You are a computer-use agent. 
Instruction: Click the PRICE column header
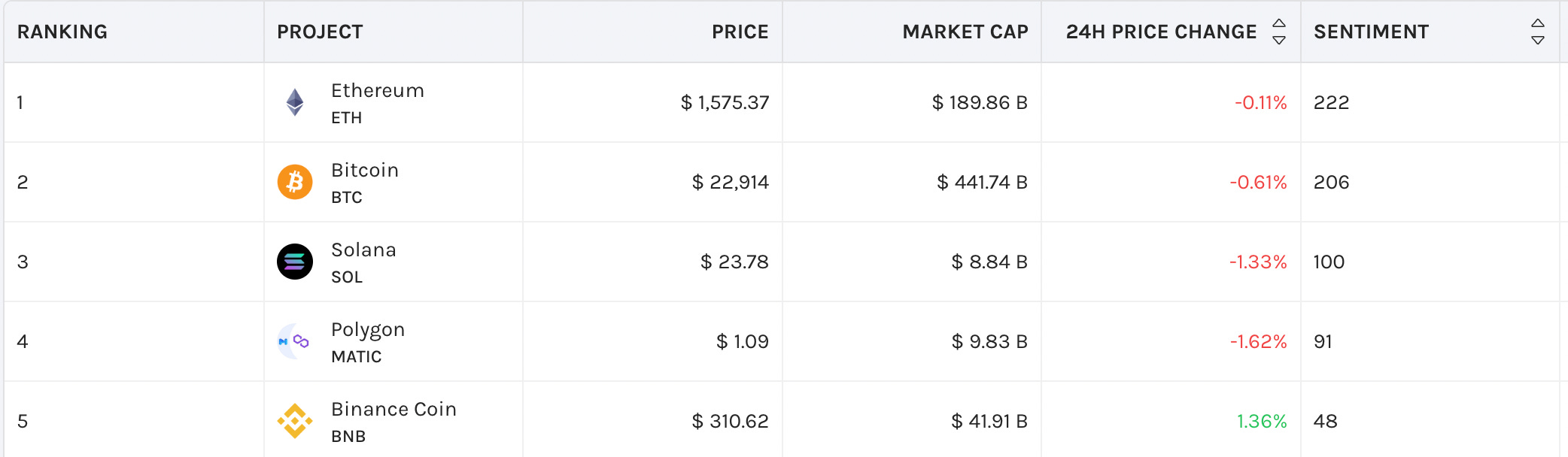740,32
